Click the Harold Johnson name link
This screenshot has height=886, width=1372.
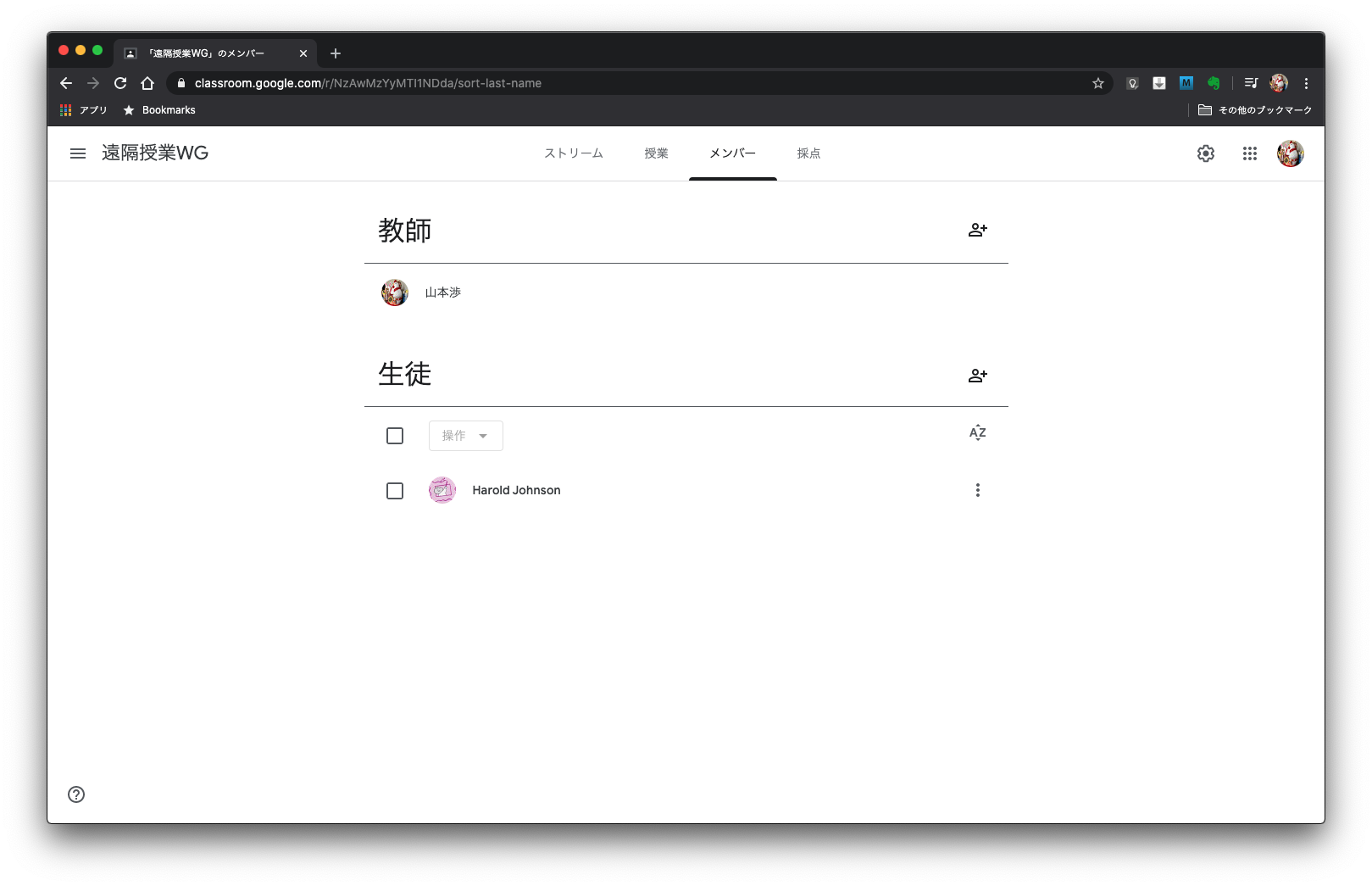pos(516,490)
